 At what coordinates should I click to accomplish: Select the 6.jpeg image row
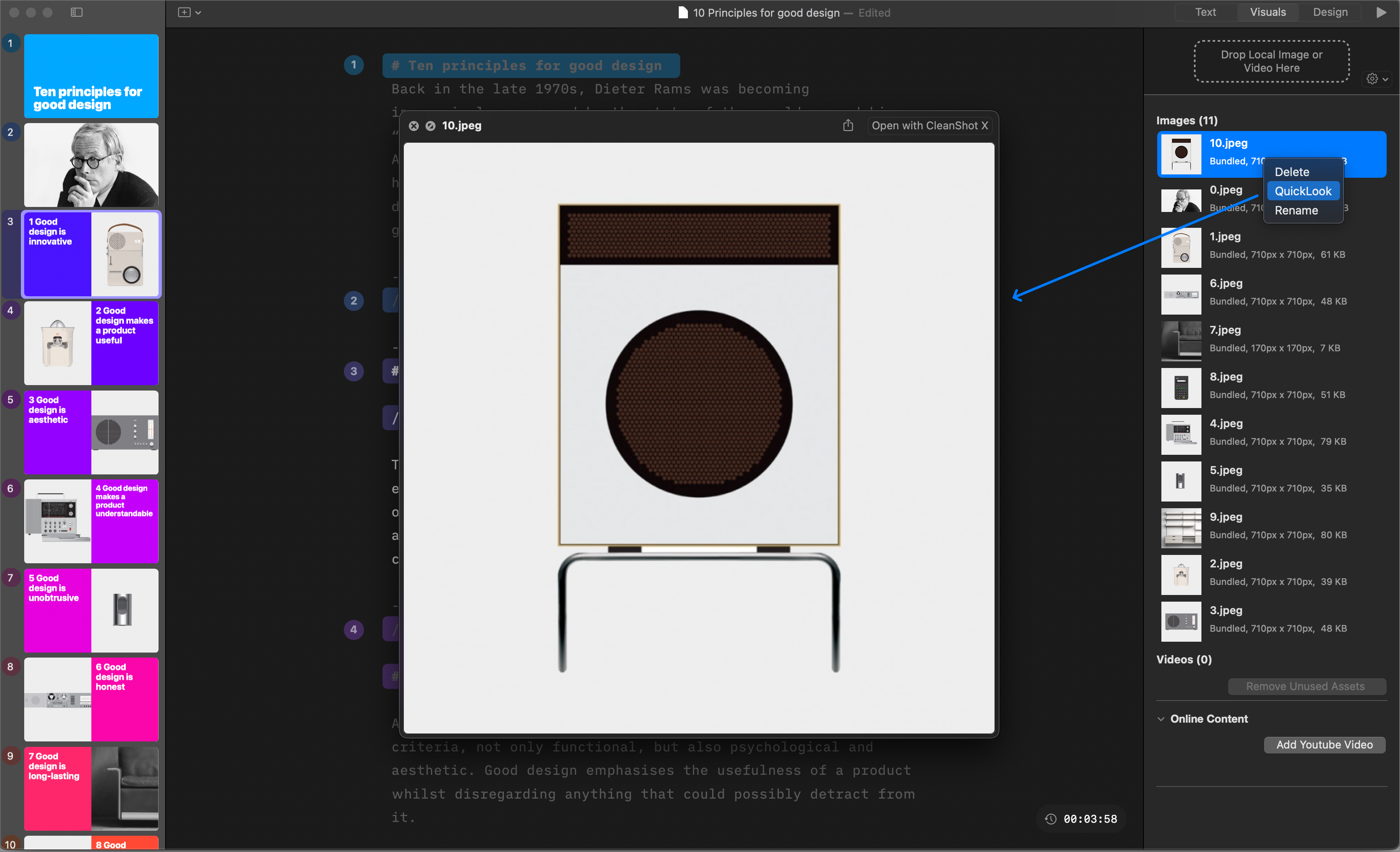point(1272,294)
